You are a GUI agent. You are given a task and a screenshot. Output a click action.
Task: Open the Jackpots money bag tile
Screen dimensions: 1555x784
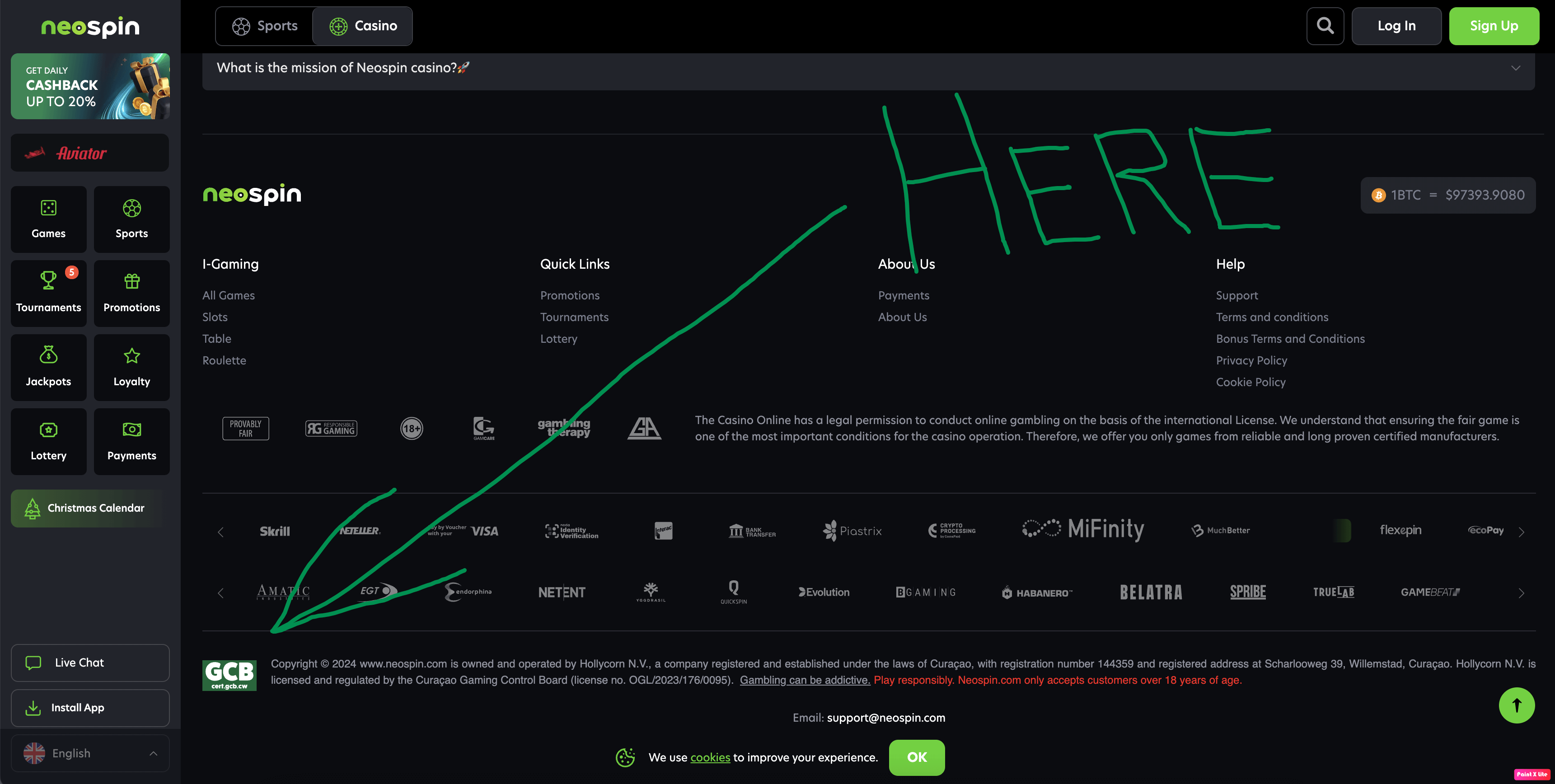(x=48, y=368)
